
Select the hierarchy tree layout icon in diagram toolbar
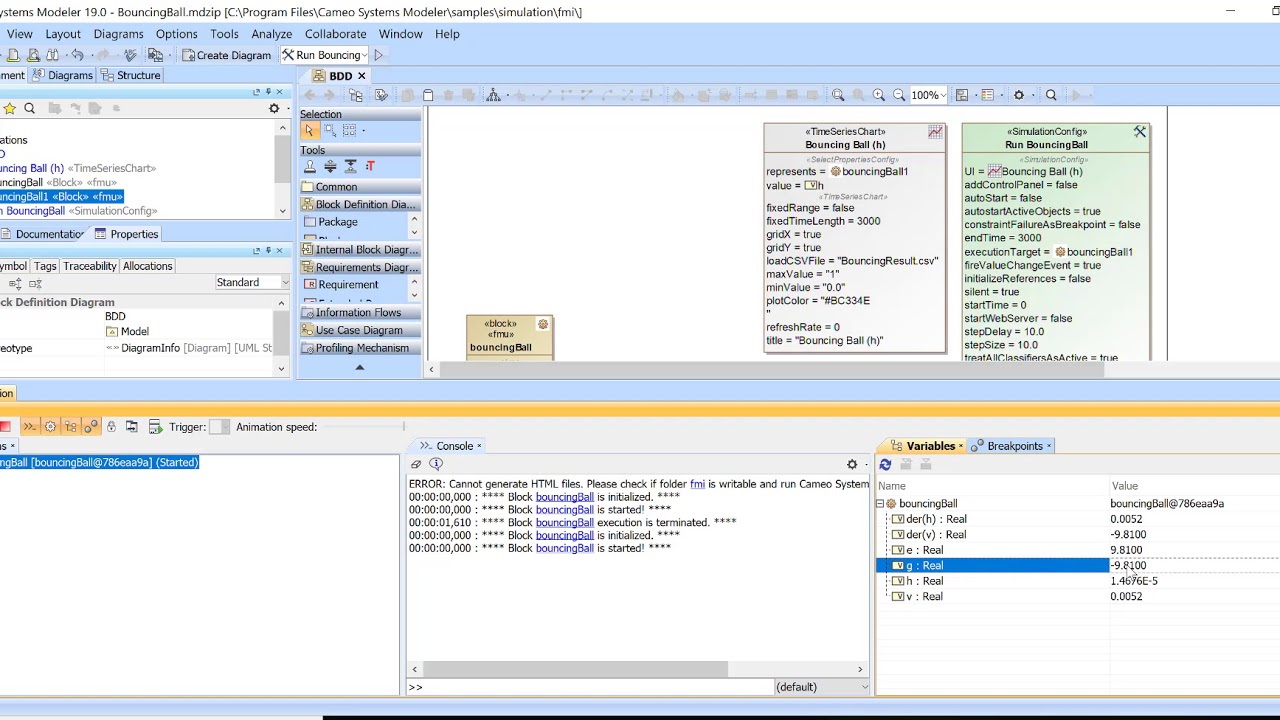pos(493,95)
